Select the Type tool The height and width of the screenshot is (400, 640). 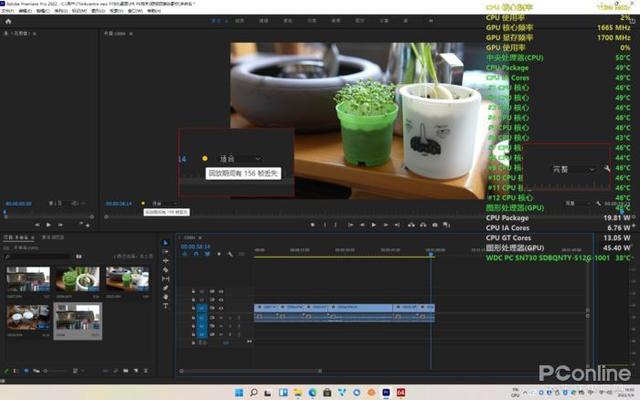(x=165, y=306)
